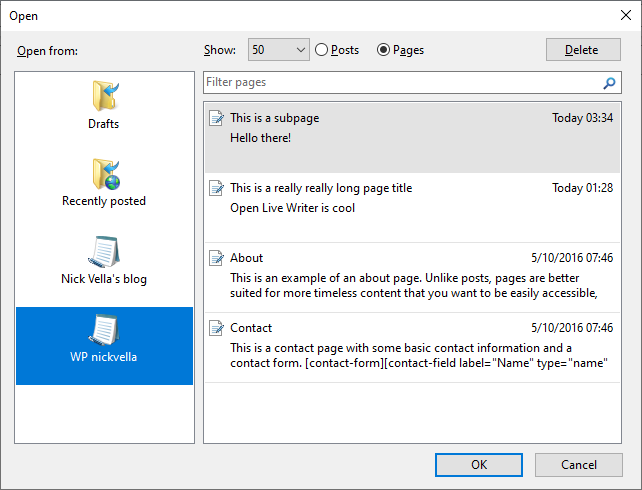Click the page icon beside Contact
Viewport: 642px width, 490px height.
pos(216,328)
